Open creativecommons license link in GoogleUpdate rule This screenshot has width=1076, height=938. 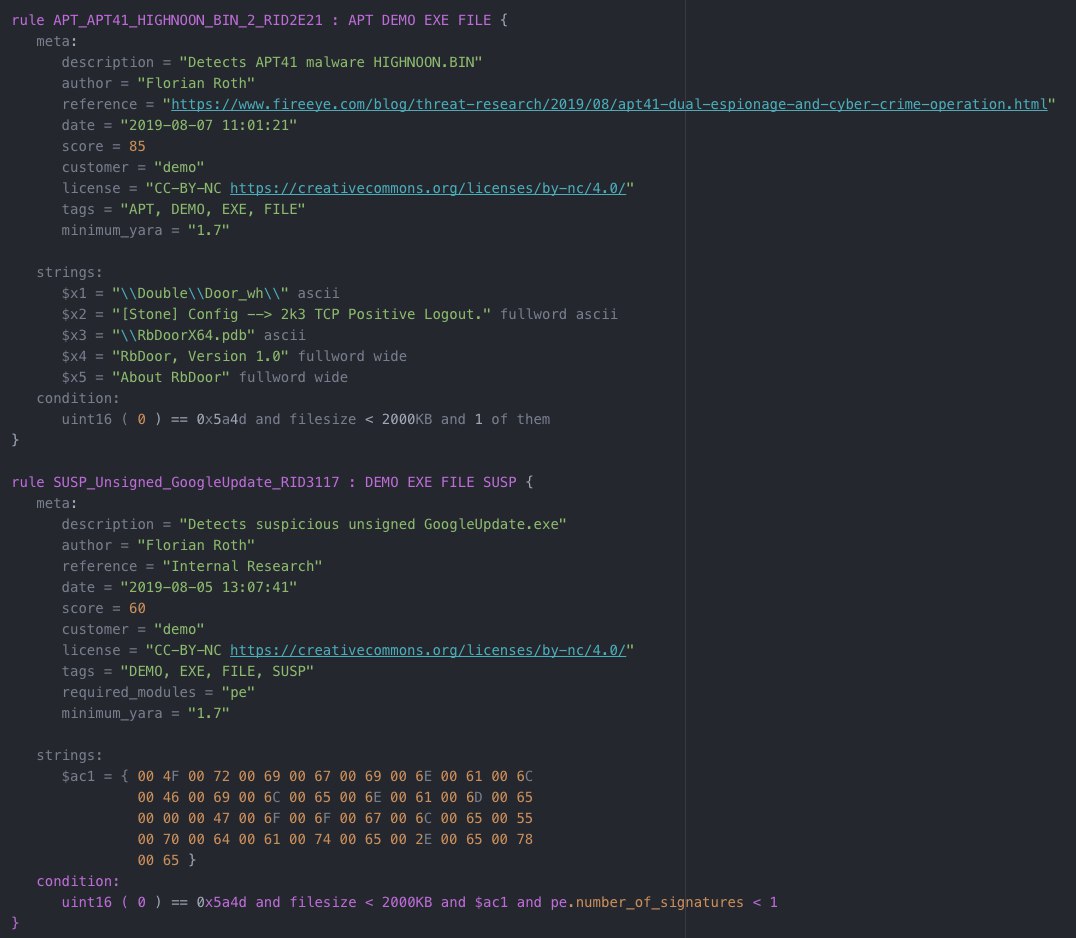click(x=428, y=650)
